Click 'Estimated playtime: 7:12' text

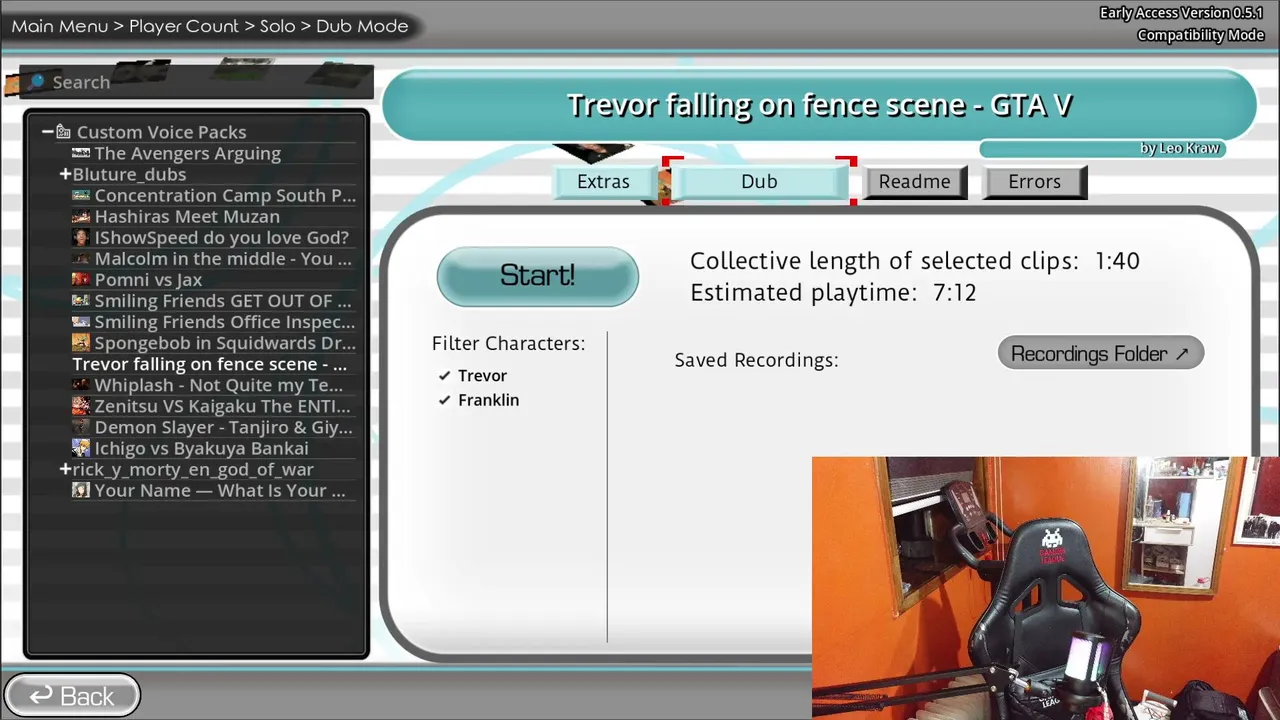click(x=833, y=292)
